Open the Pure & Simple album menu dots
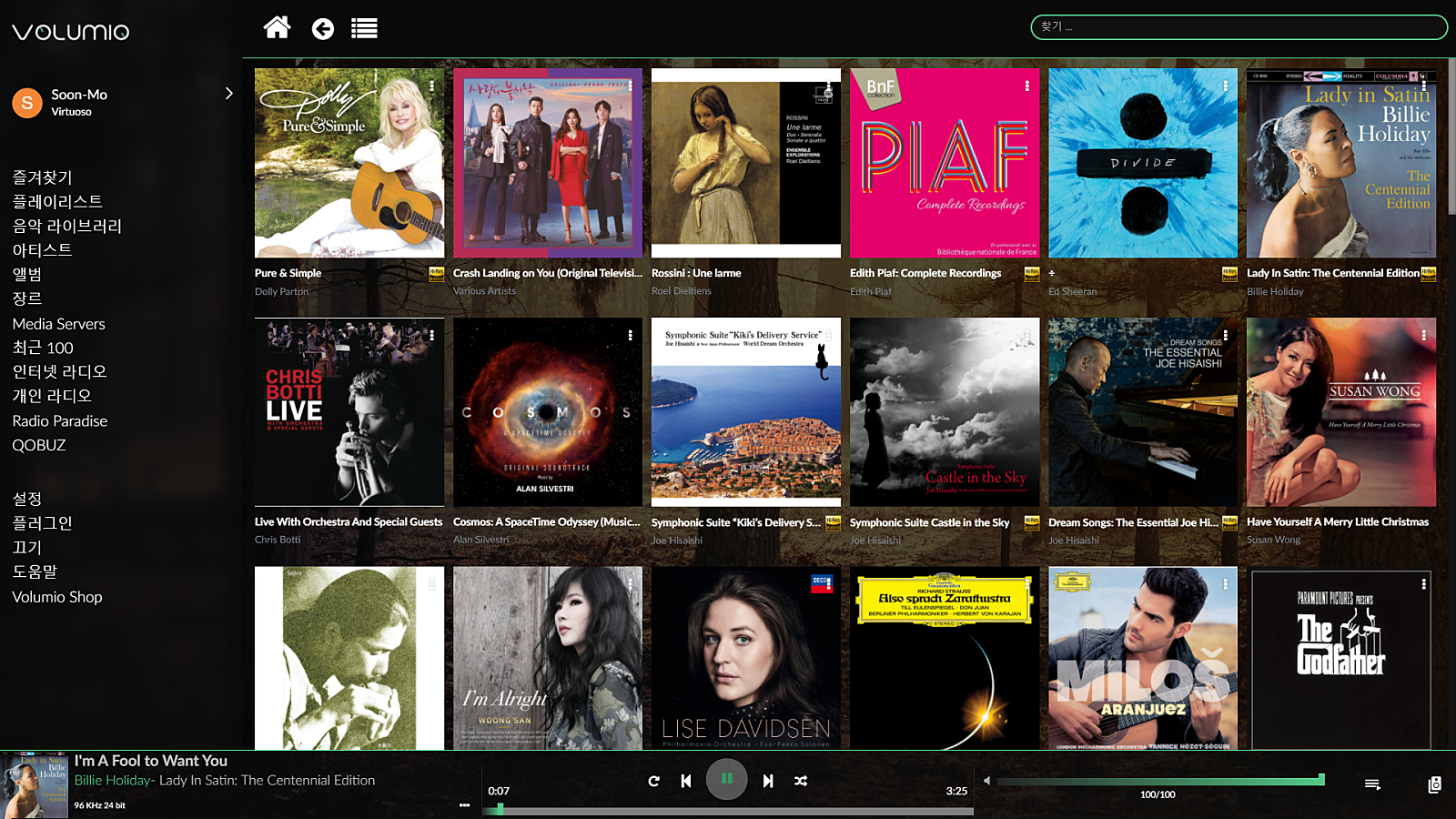The height and width of the screenshot is (819, 1456). pyautogui.click(x=431, y=86)
